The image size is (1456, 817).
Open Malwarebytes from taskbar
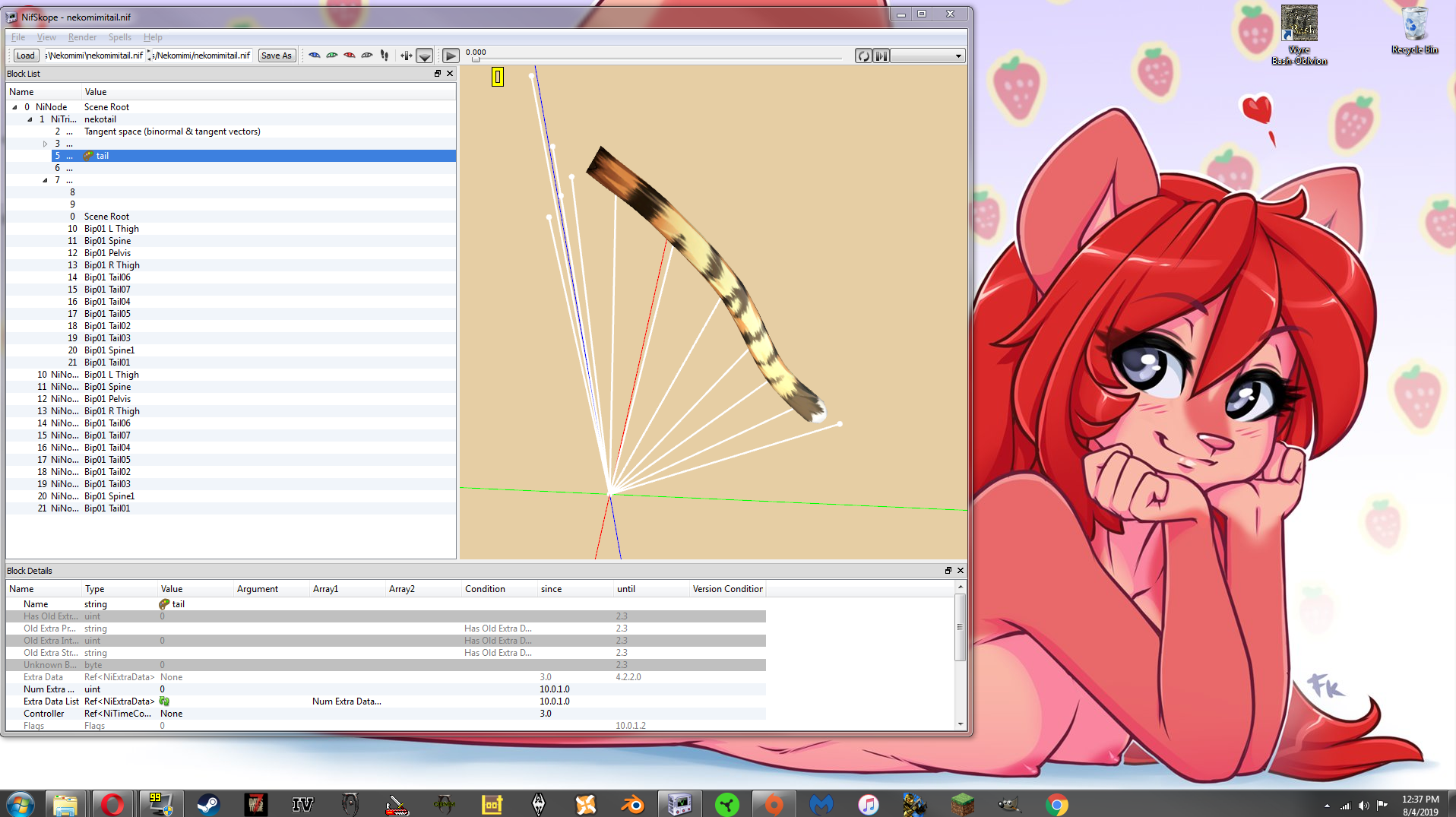coord(821,804)
